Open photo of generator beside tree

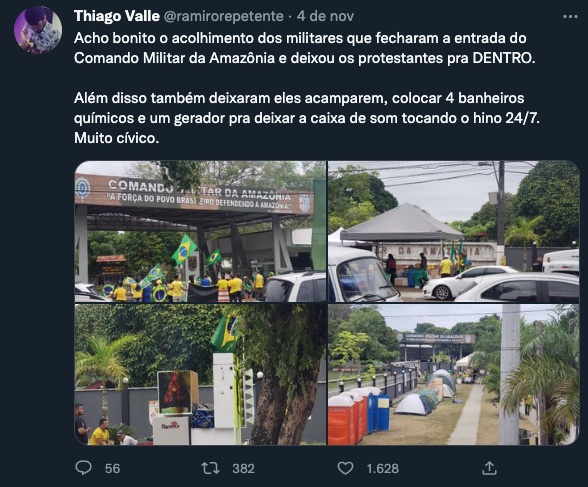[x=200, y=375]
